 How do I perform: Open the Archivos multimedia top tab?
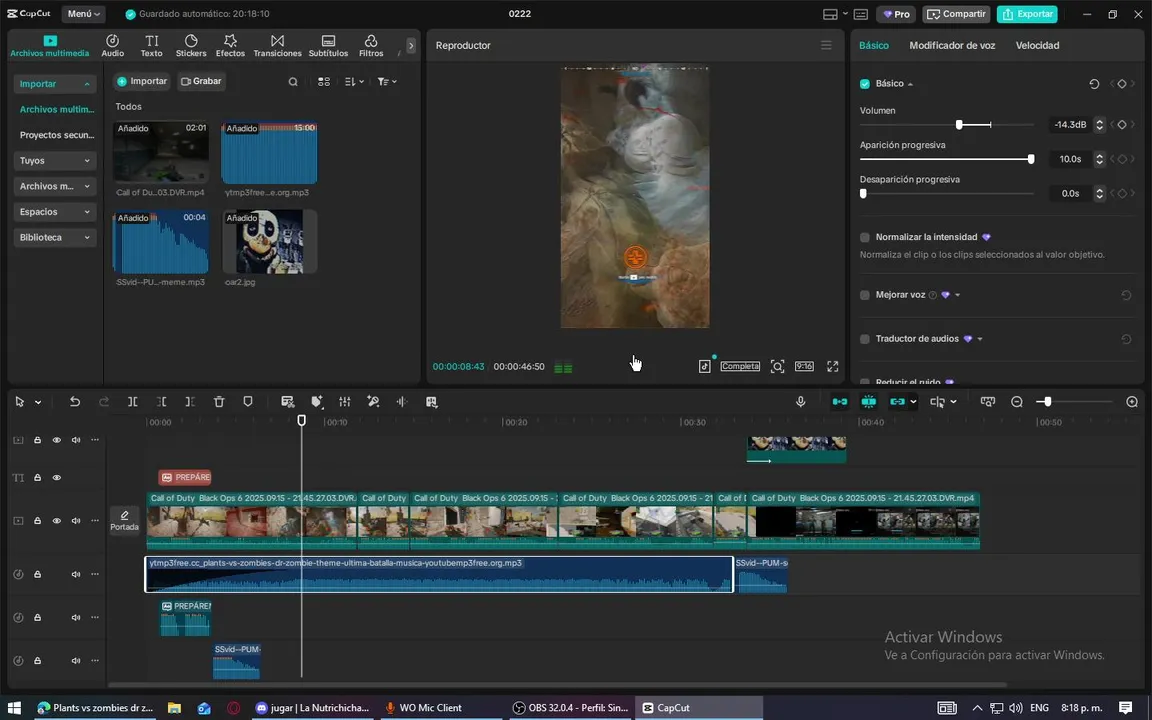click(49, 46)
